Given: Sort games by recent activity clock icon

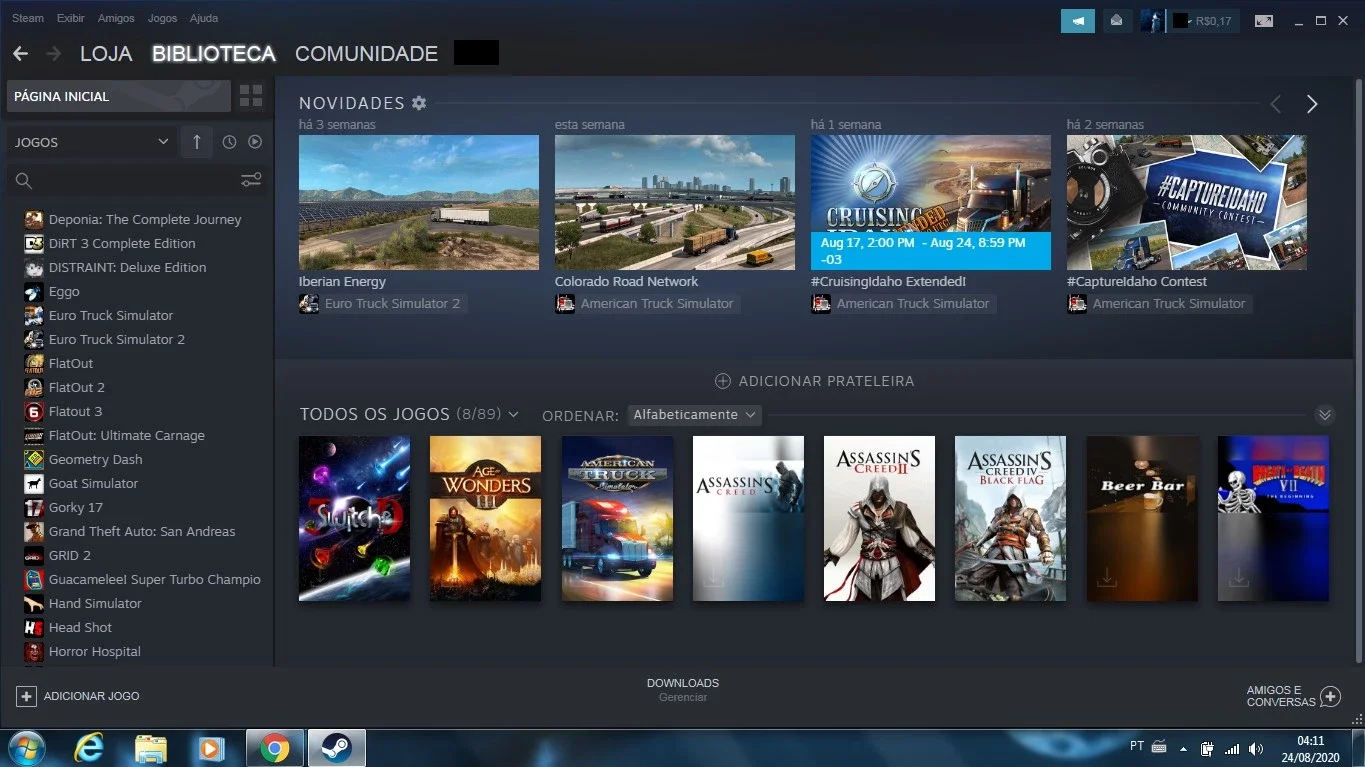Looking at the screenshot, I should (x=229, y=142).
